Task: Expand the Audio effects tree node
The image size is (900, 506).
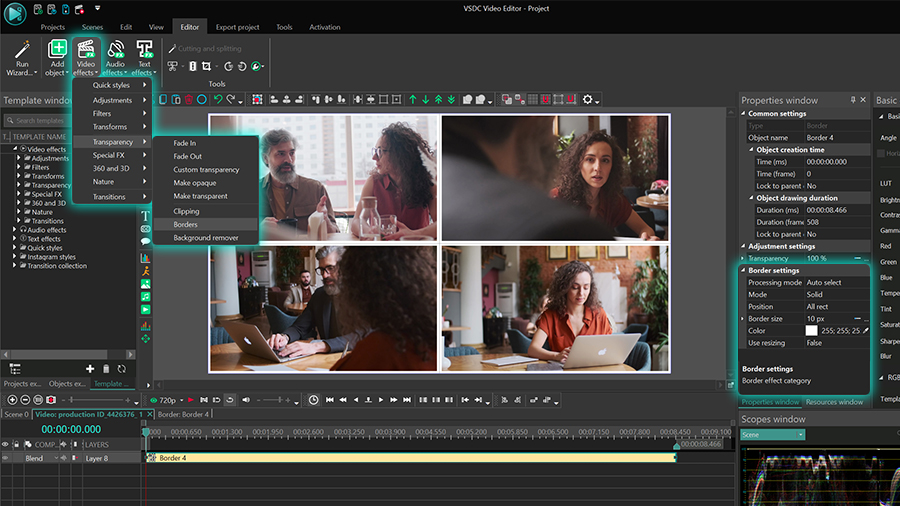Action: click(x=15, y=229)
